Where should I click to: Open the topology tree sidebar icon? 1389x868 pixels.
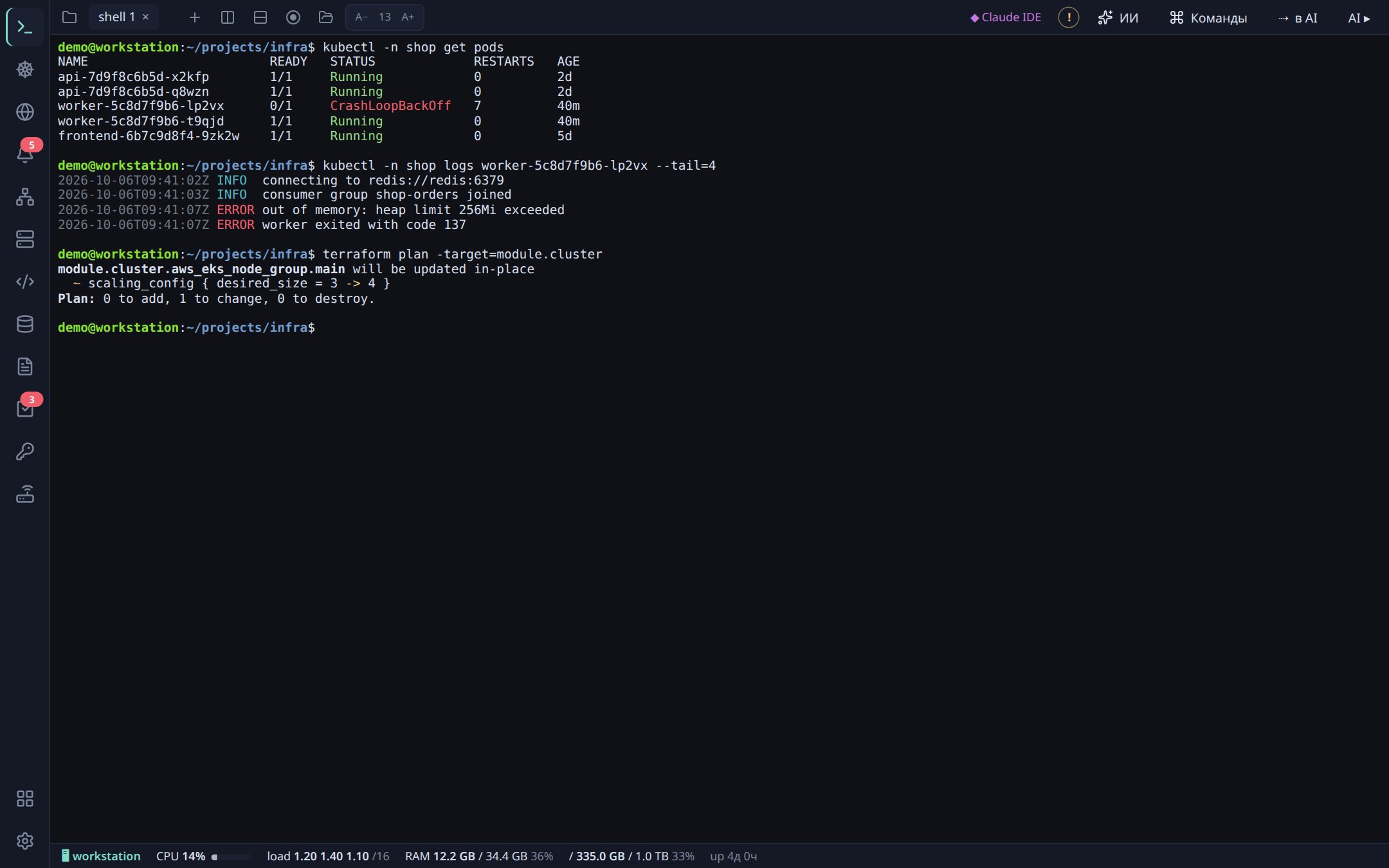click(25, 197)
